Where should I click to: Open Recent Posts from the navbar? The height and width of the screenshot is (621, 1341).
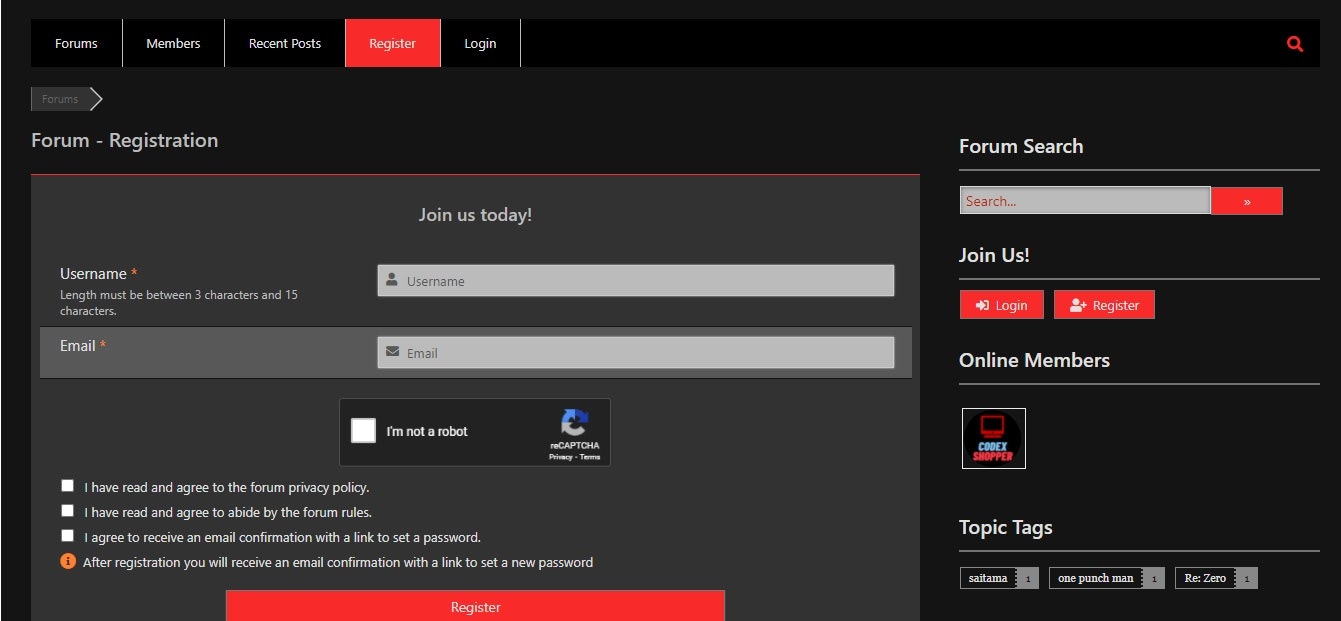pyautogui.click(x=284, y=43)
